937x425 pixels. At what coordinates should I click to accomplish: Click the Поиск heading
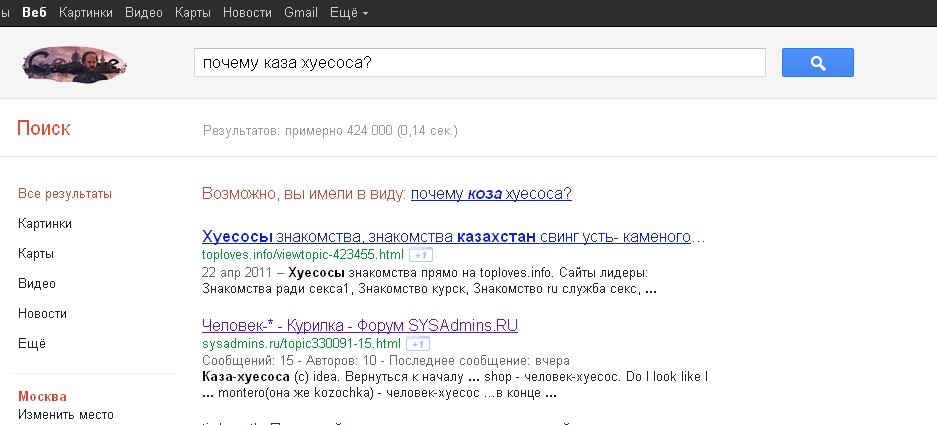tap(43, 128)
